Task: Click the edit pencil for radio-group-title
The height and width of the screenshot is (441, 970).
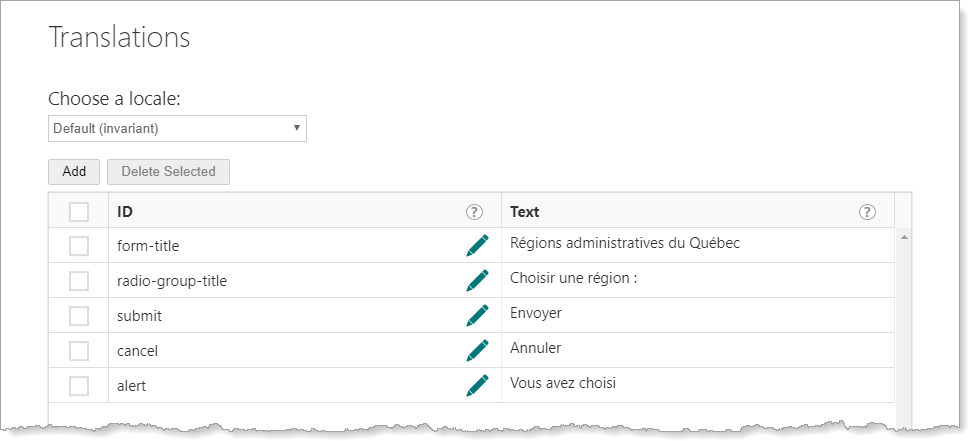Action: click(x=477, y=280)
